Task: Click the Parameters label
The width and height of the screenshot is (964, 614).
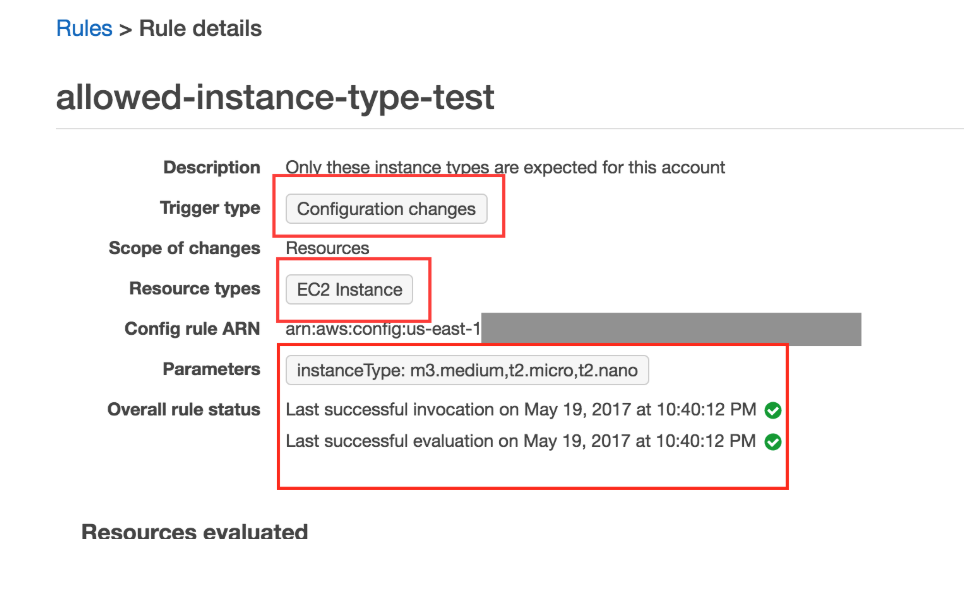Action: (211, 369)
